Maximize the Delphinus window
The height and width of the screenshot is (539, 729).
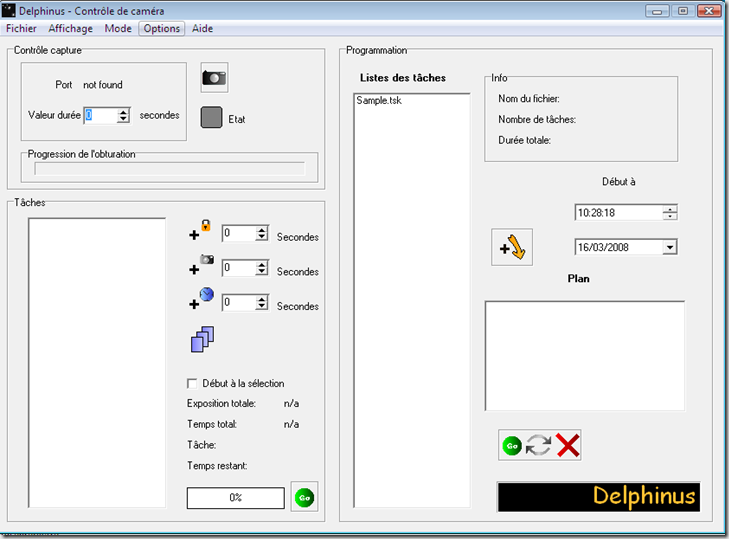(x=683, y=11)
